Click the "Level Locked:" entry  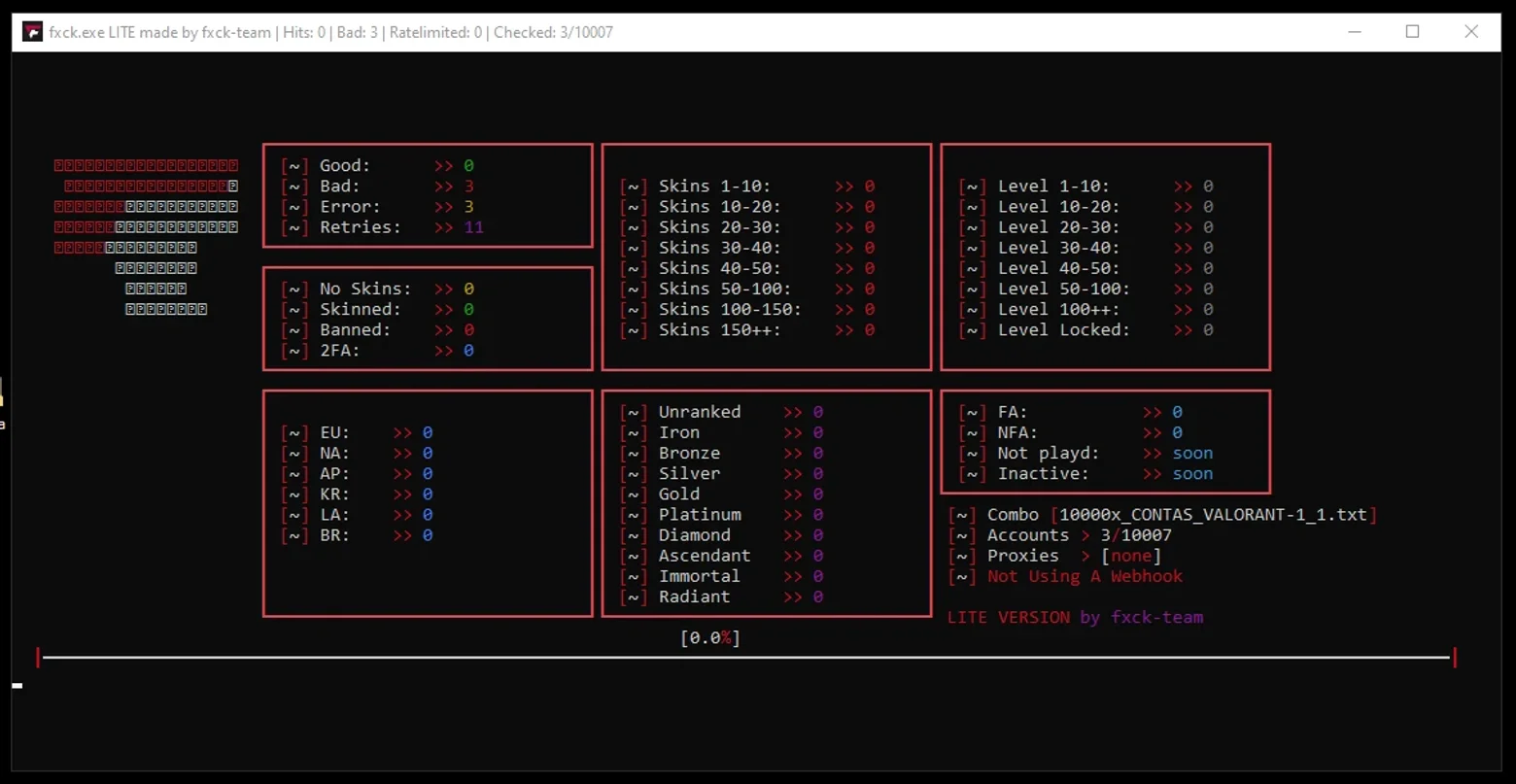(x=1086, y=330)
